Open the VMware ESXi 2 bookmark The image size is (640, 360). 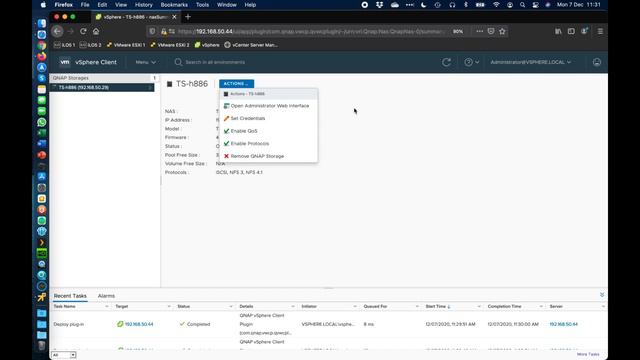point(170,45)
